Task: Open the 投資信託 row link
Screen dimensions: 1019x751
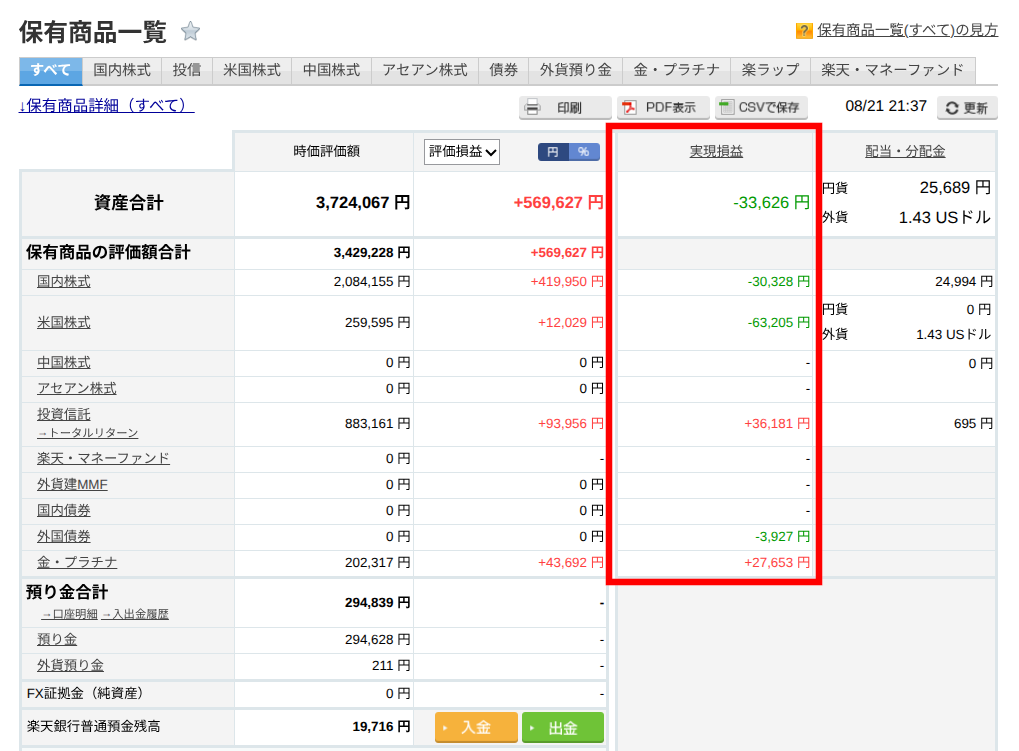Action: click(x=64, y=414)
